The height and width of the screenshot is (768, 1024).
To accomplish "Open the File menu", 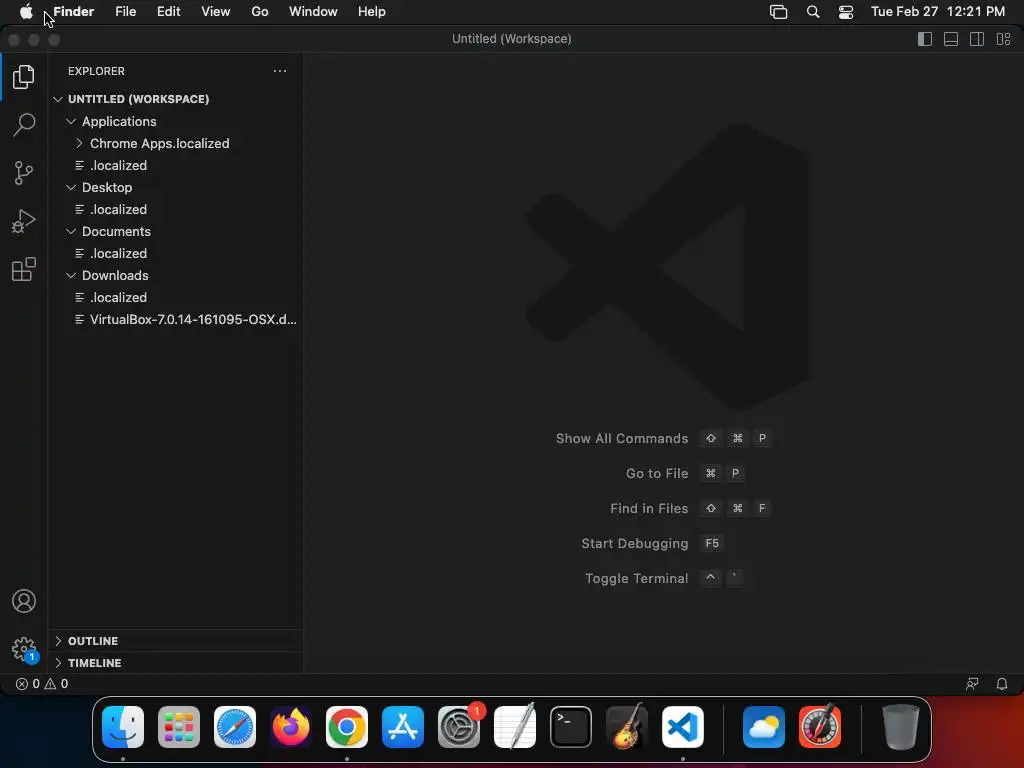I will [125, 11].
